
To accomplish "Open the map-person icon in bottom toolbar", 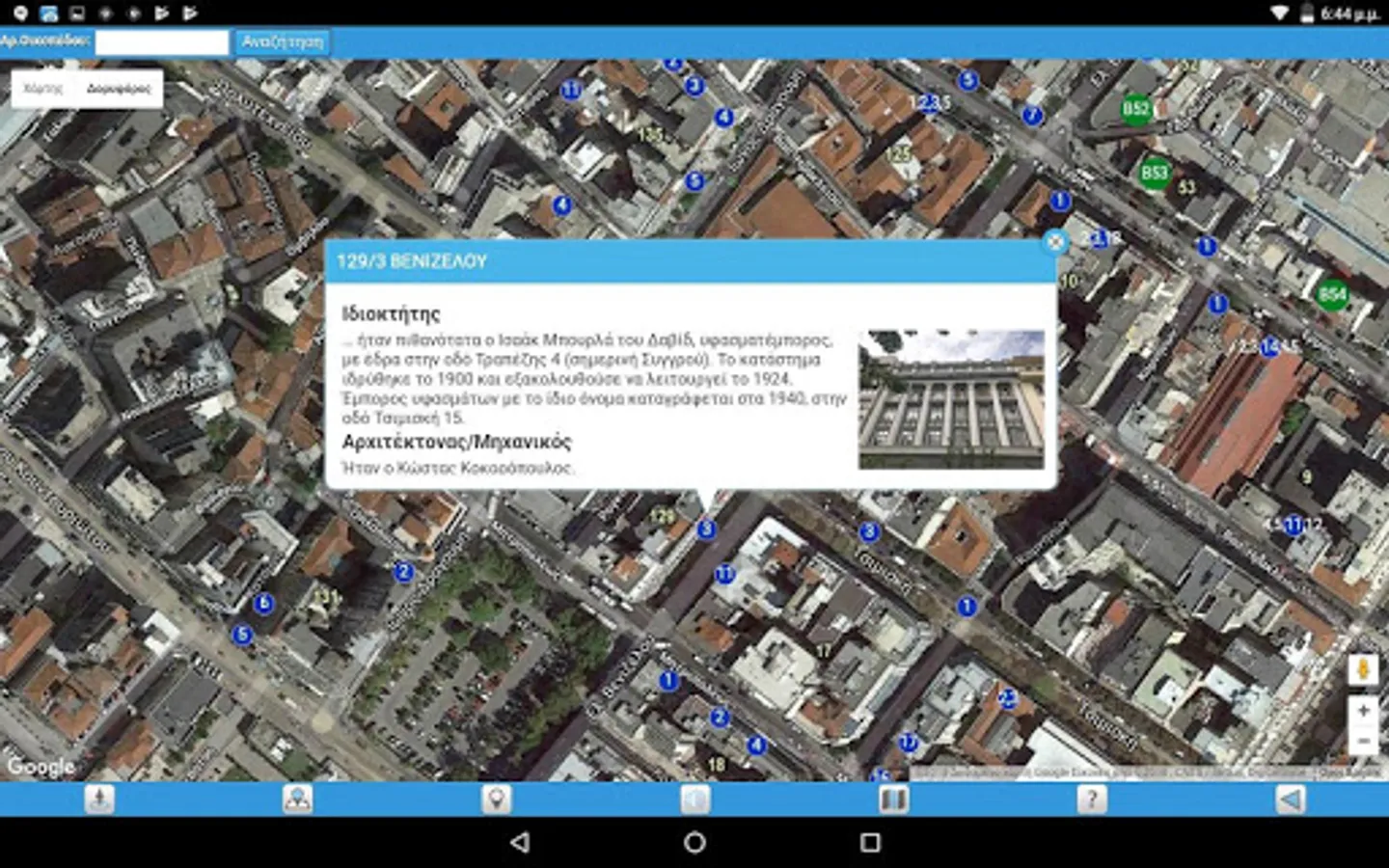I will pyautogui.click(x=297, y=799).
